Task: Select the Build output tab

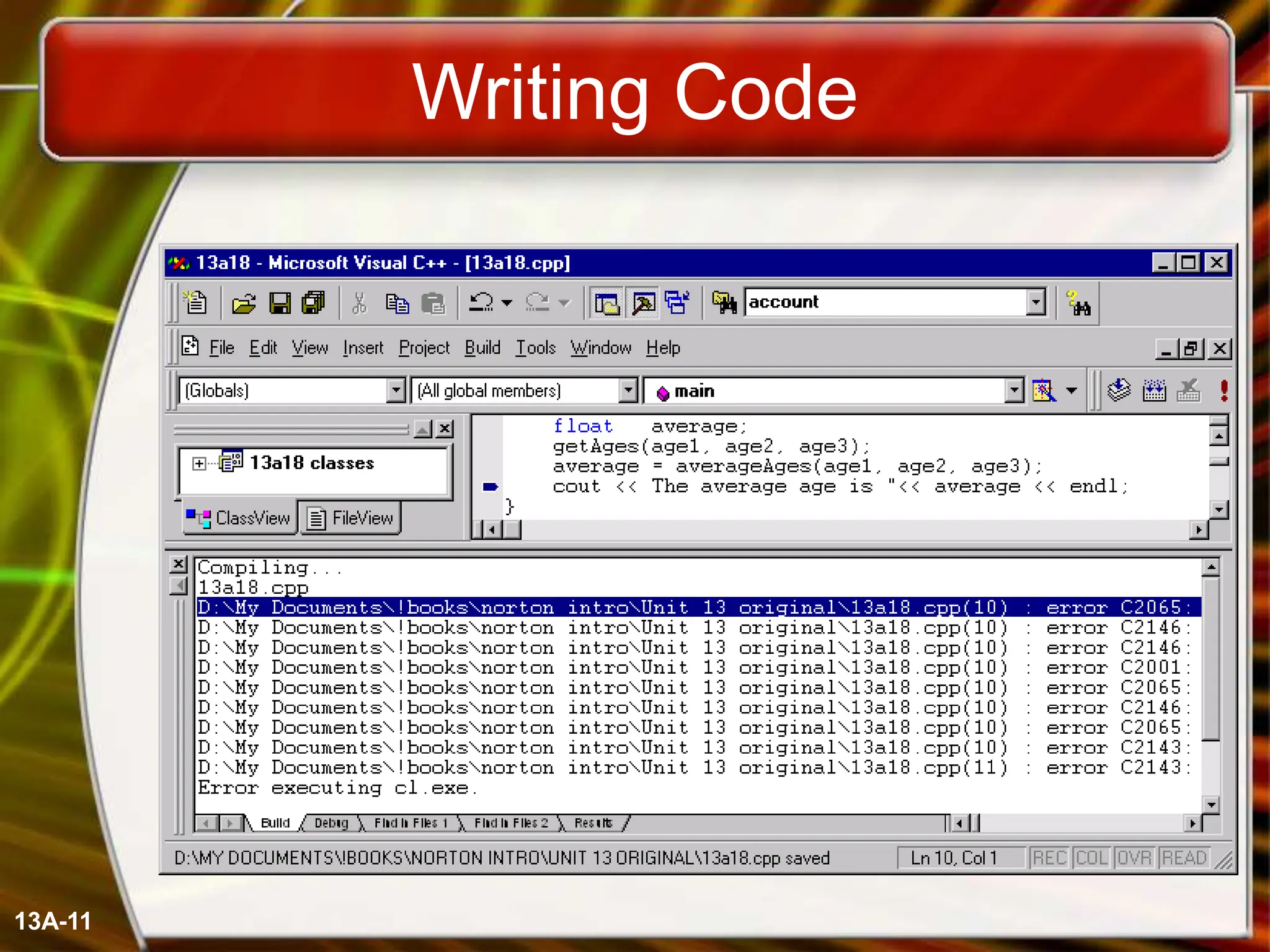Action: (275, 823)
